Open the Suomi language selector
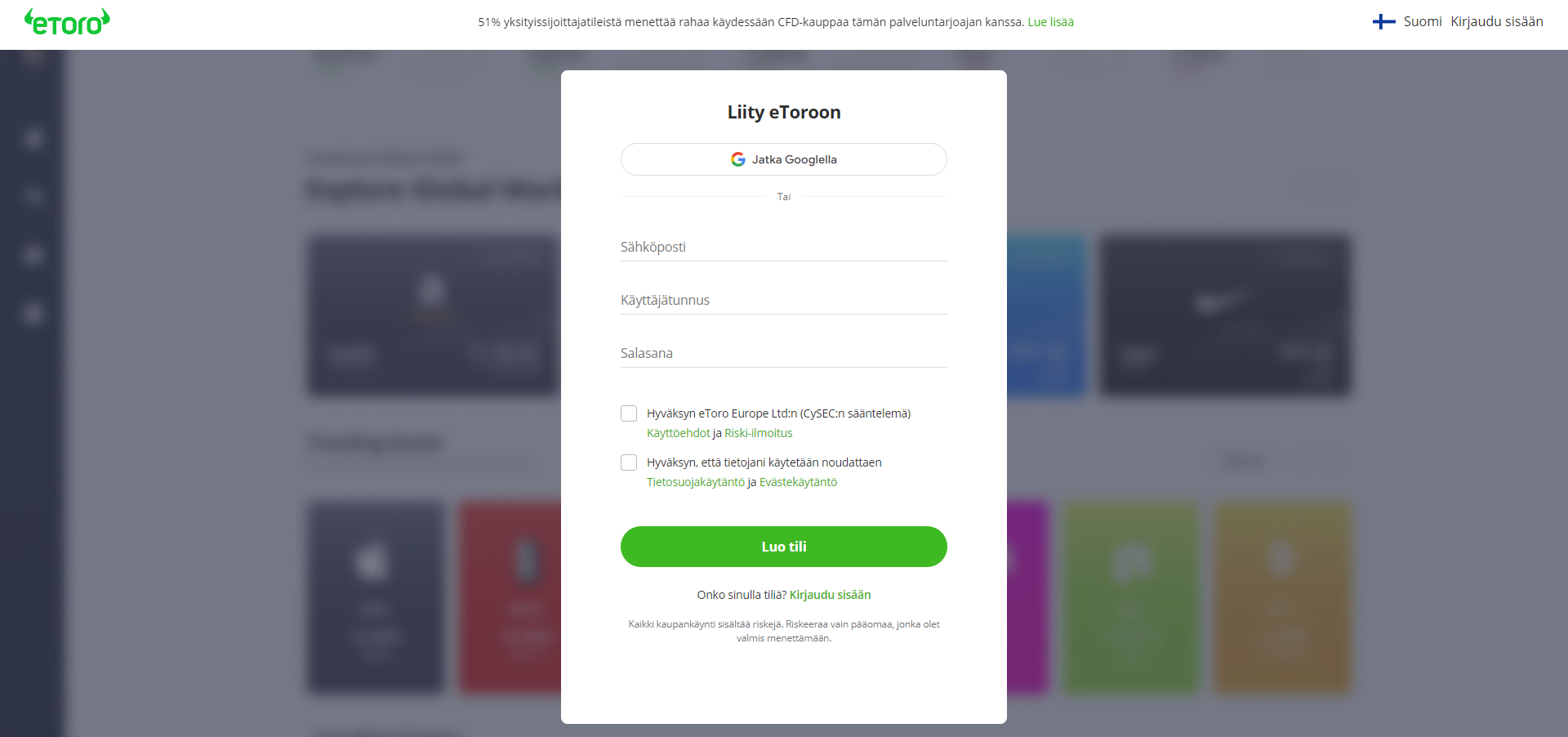The height and width of the screenshot is (737, 1568). coord(1422,22)
